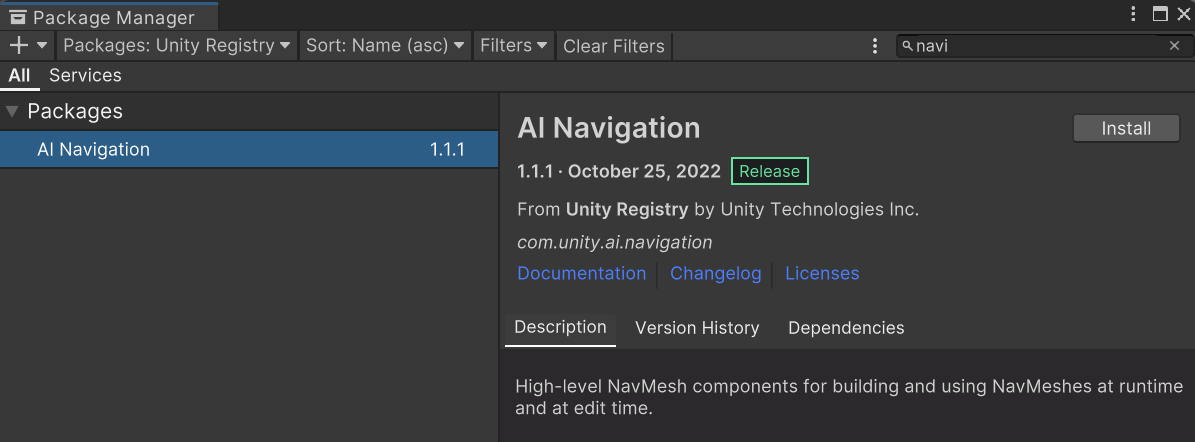Viewport: 1195px width, 442px height.
Task: Open the window three-dot options menu
Action: (x=1133, y=14)
